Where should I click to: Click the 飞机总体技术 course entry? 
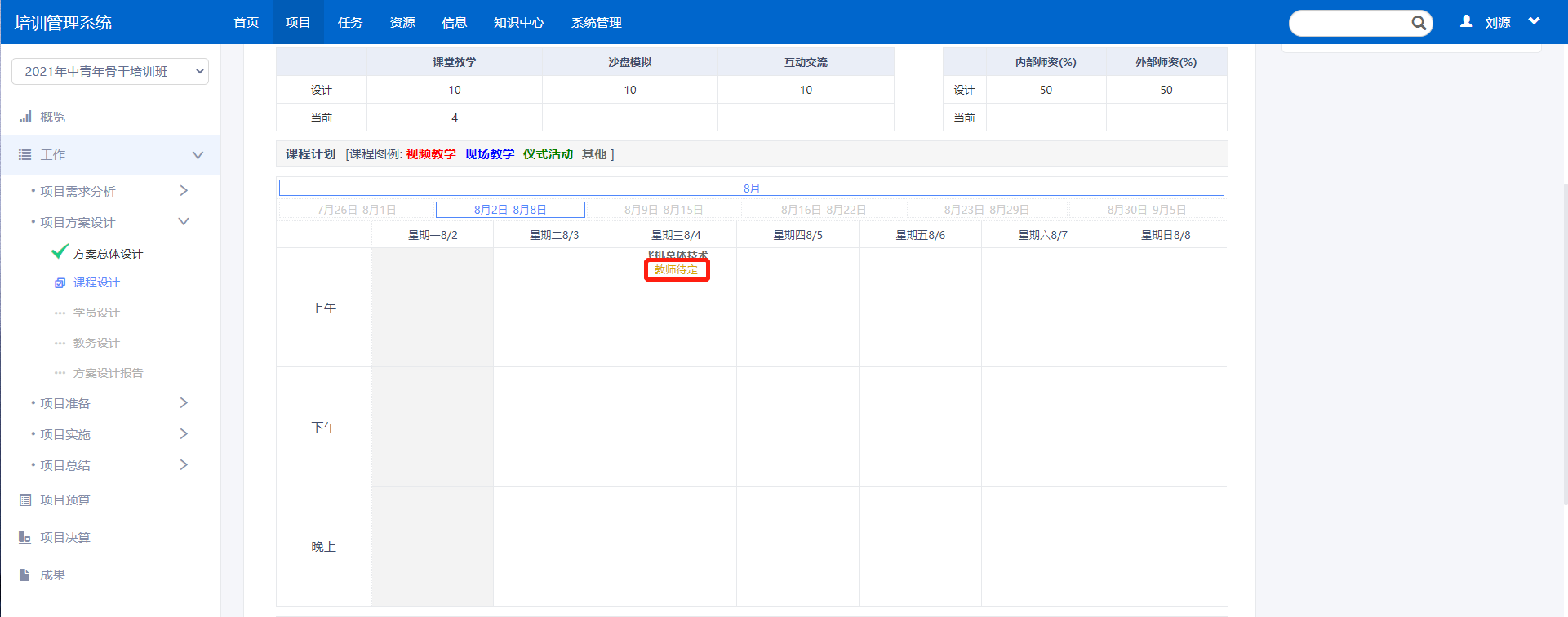pos(676,255)
